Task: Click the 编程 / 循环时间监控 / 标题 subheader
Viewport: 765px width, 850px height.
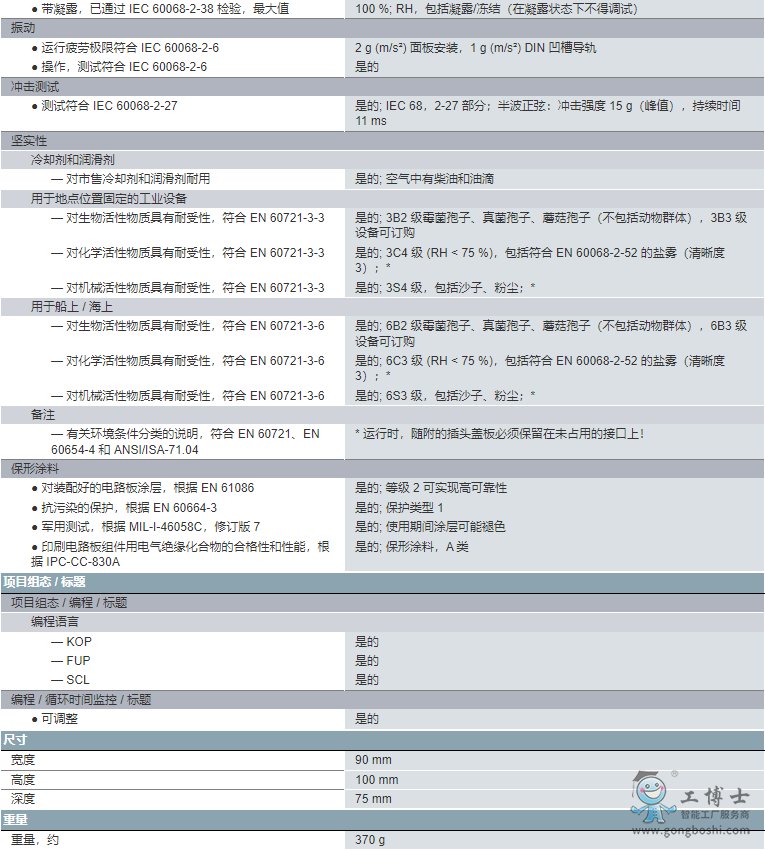Action: pyautogui.click(x=382, y=700)
